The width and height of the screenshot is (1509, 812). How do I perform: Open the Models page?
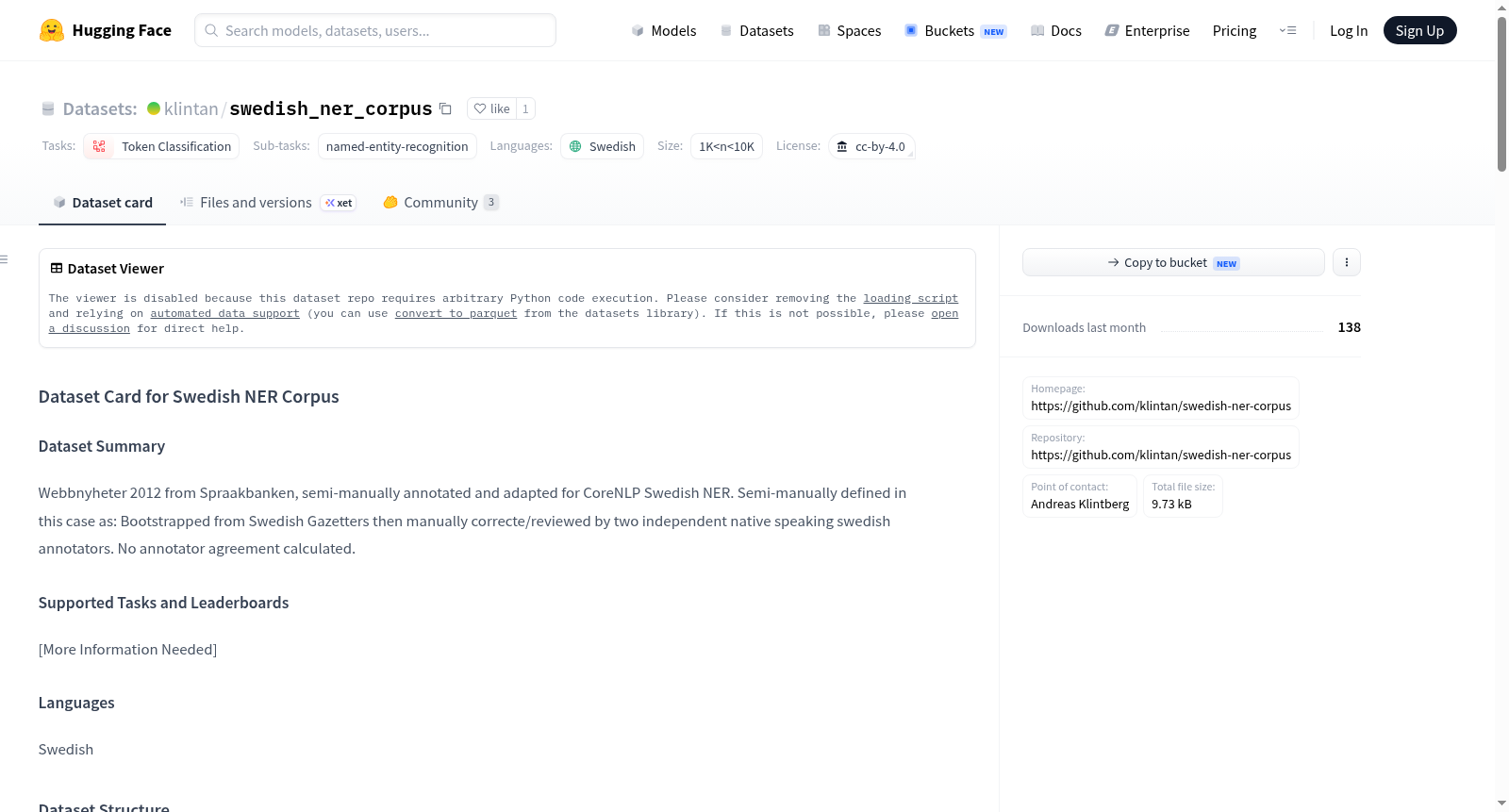(x=664, y=30)
